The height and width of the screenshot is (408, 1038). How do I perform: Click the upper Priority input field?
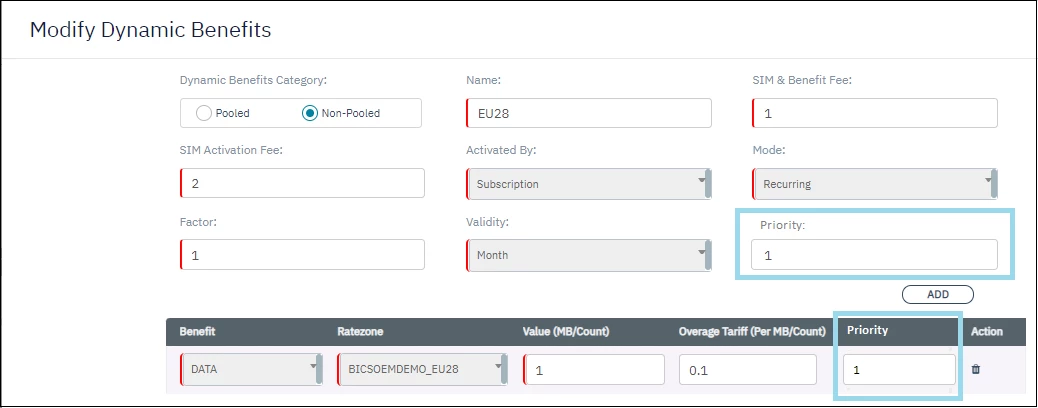point(875,255)
